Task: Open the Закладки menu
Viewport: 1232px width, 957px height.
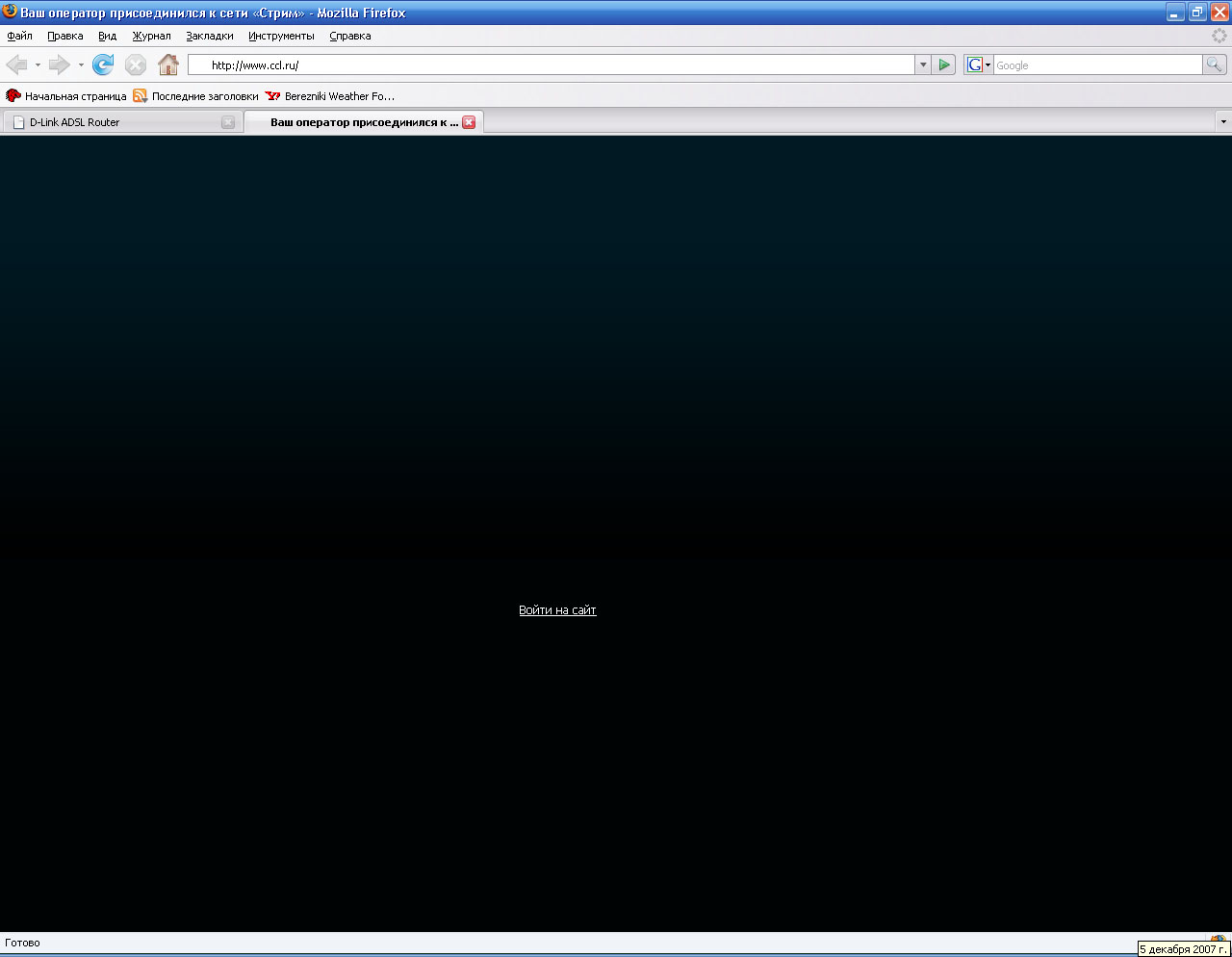Action: point(210,36)
